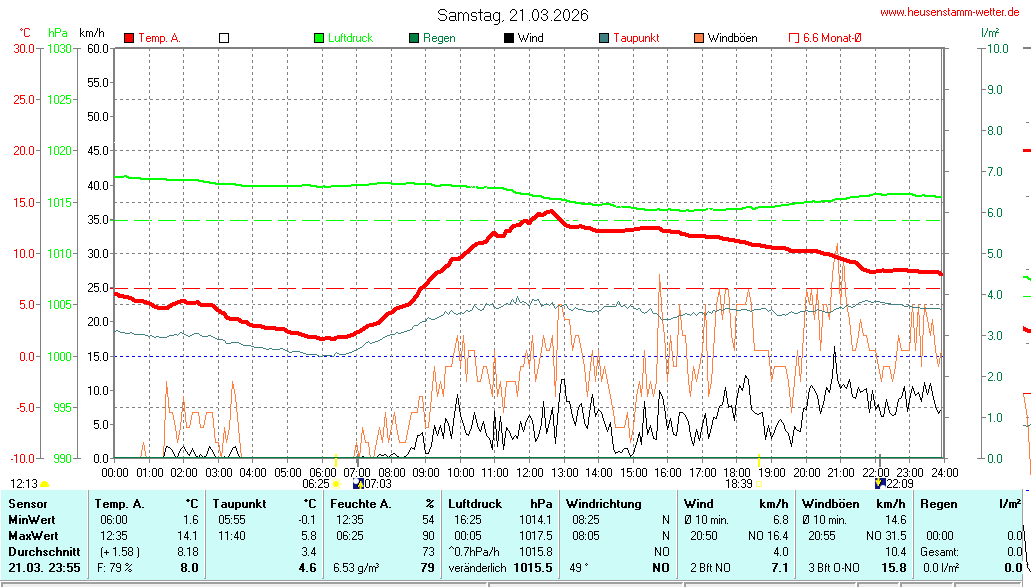Viewport: 1034px width, 587px height.
Task: Toggle the empty white legend box
Action: click(x=224, y=38)
